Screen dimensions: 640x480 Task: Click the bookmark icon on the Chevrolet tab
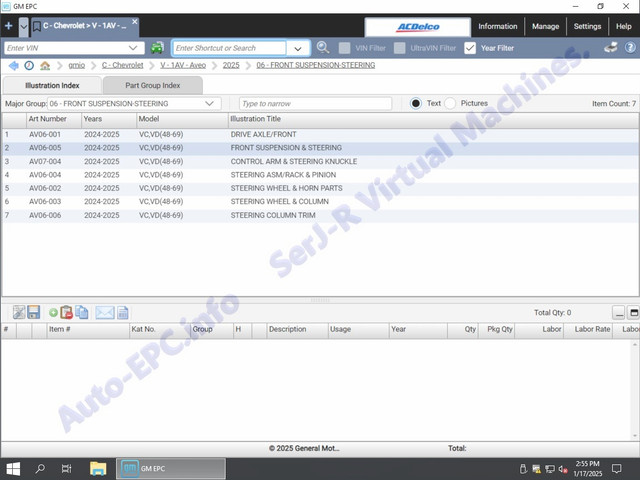(37, 27)
